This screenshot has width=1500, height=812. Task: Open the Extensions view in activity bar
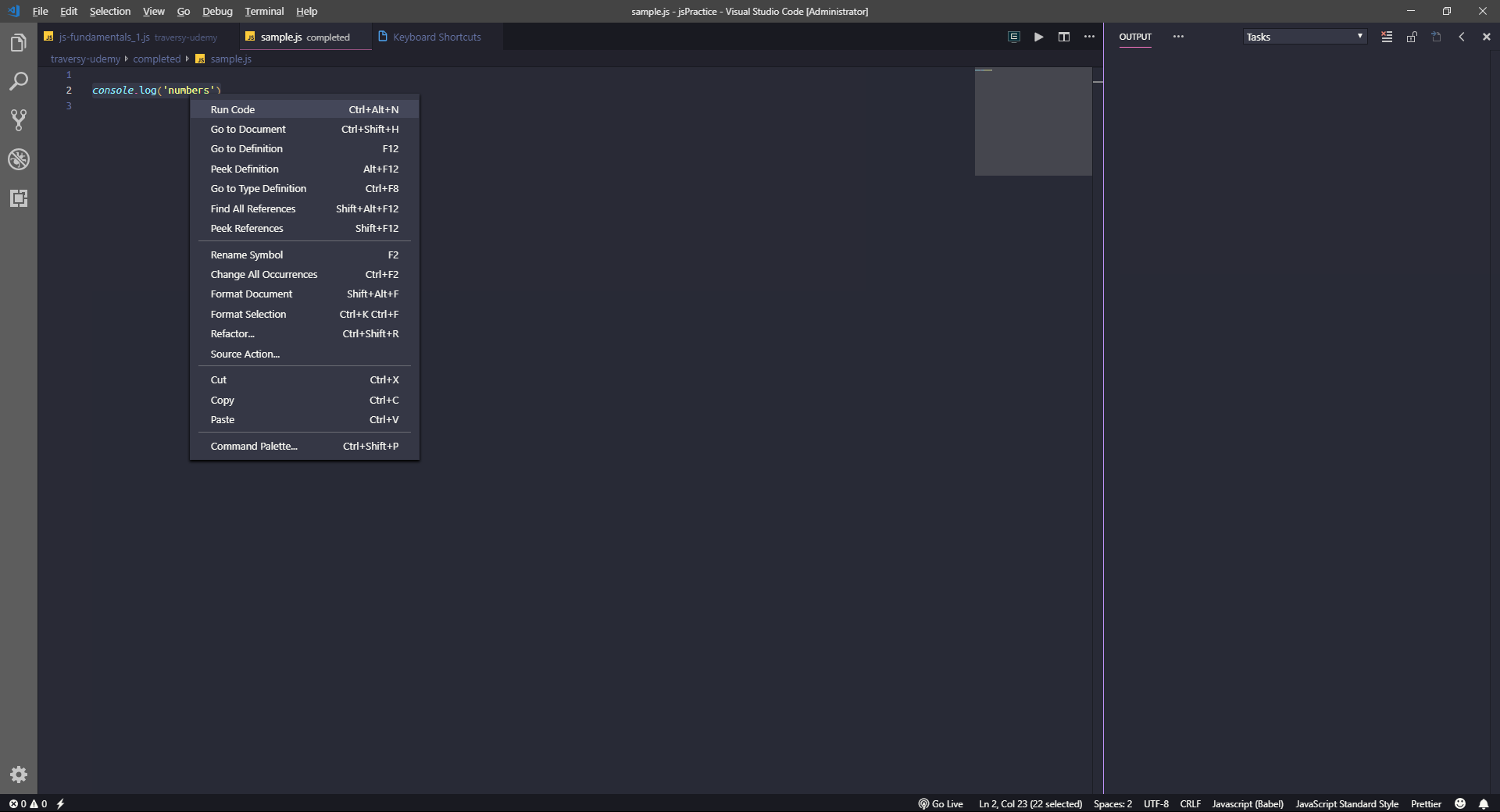(19, 198)
